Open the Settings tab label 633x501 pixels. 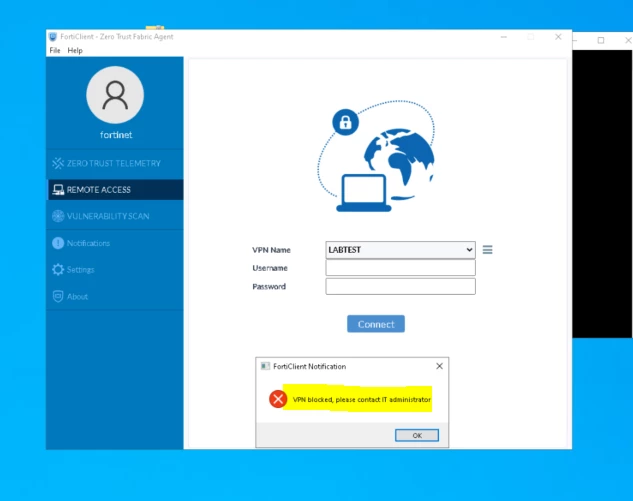point(80,270)
